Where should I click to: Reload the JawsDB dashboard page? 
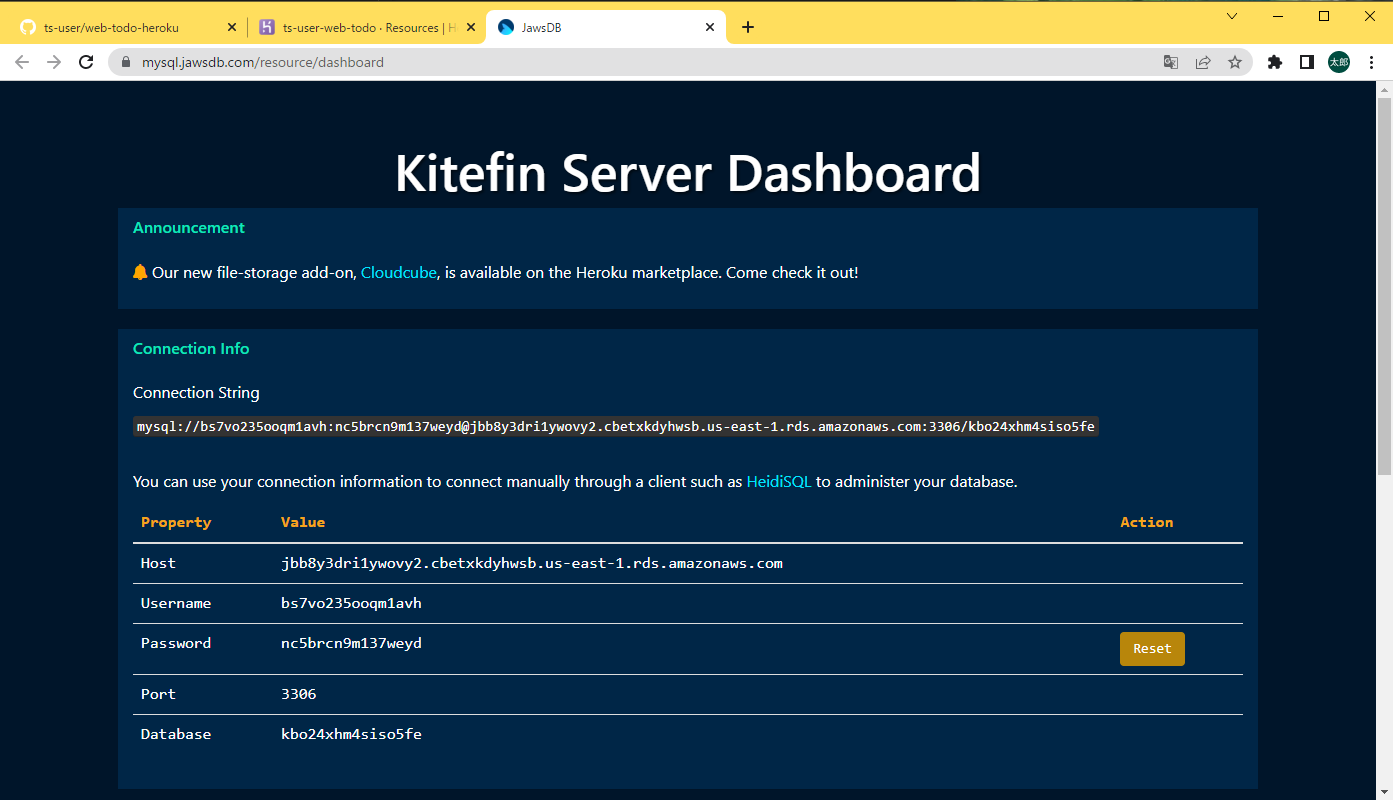pos(87,62)
